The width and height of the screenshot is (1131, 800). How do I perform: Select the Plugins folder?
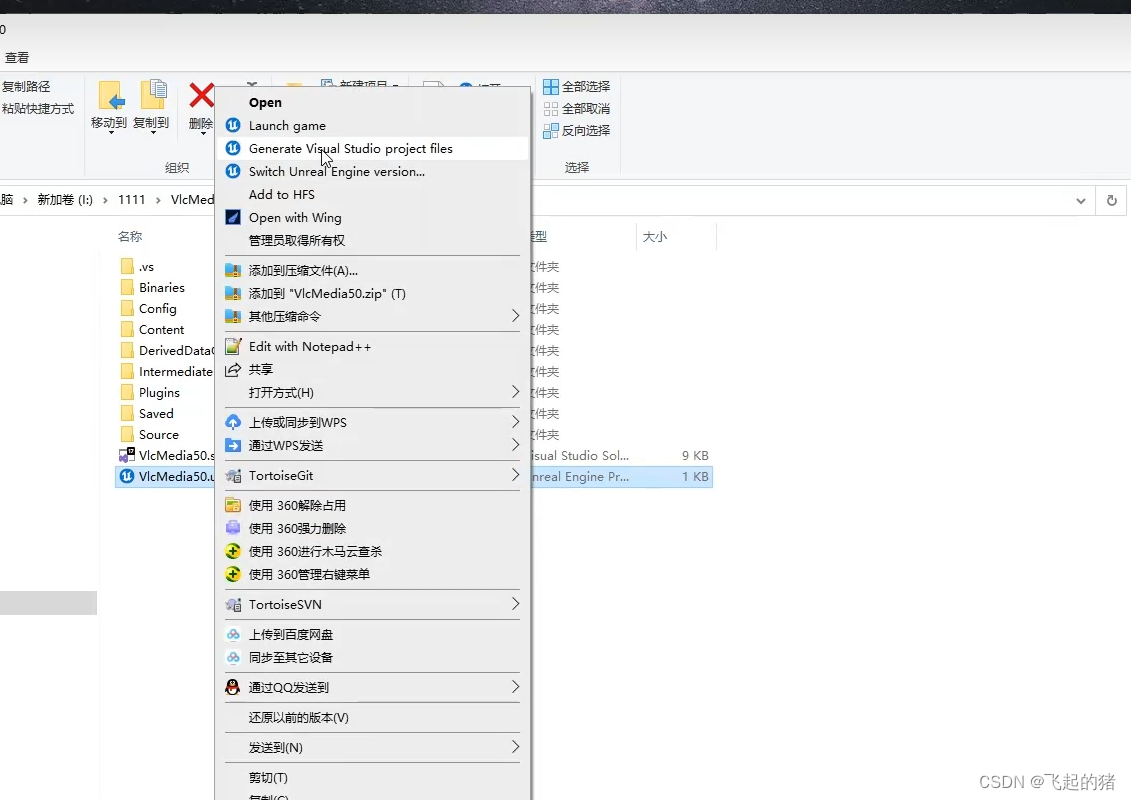click(159, 392)
